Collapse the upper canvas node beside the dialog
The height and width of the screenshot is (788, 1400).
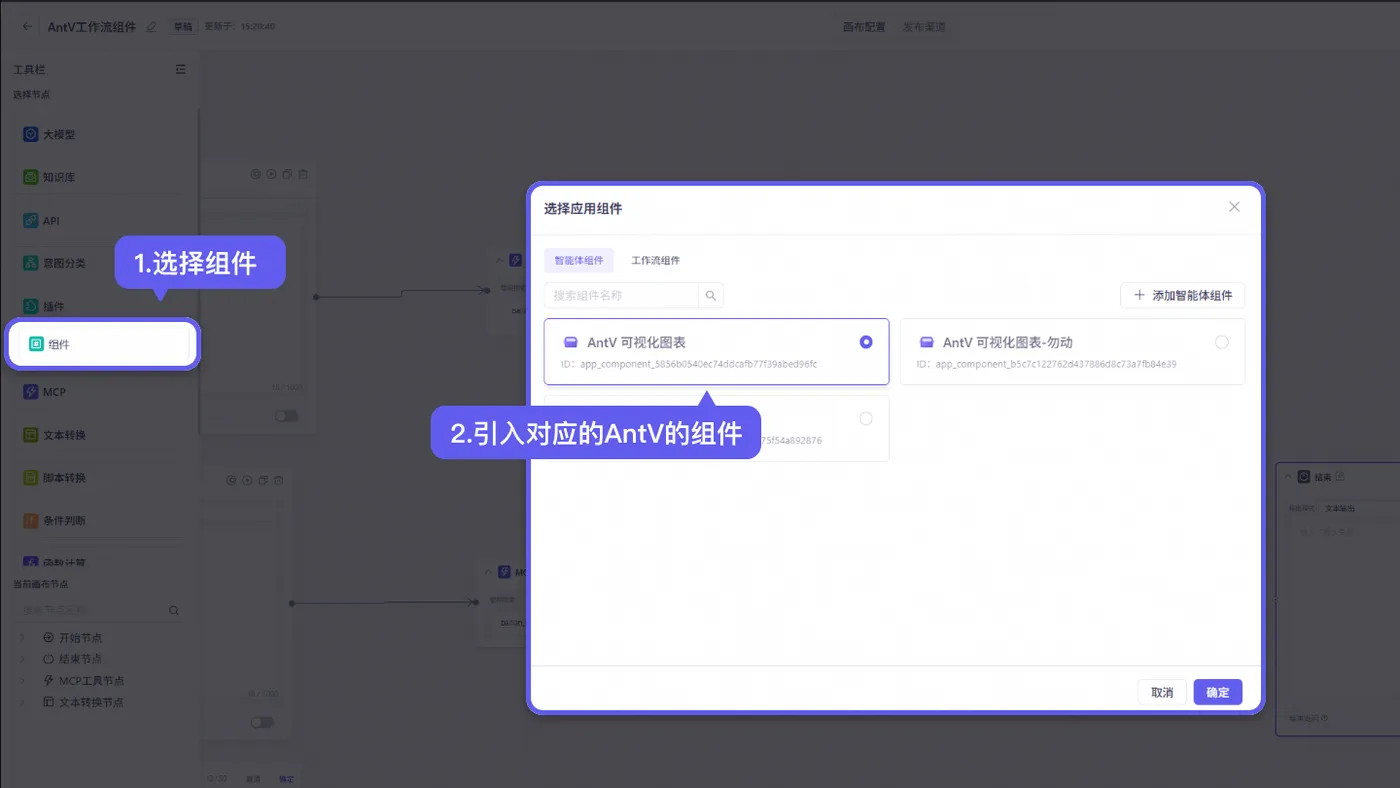click(499, 260)
